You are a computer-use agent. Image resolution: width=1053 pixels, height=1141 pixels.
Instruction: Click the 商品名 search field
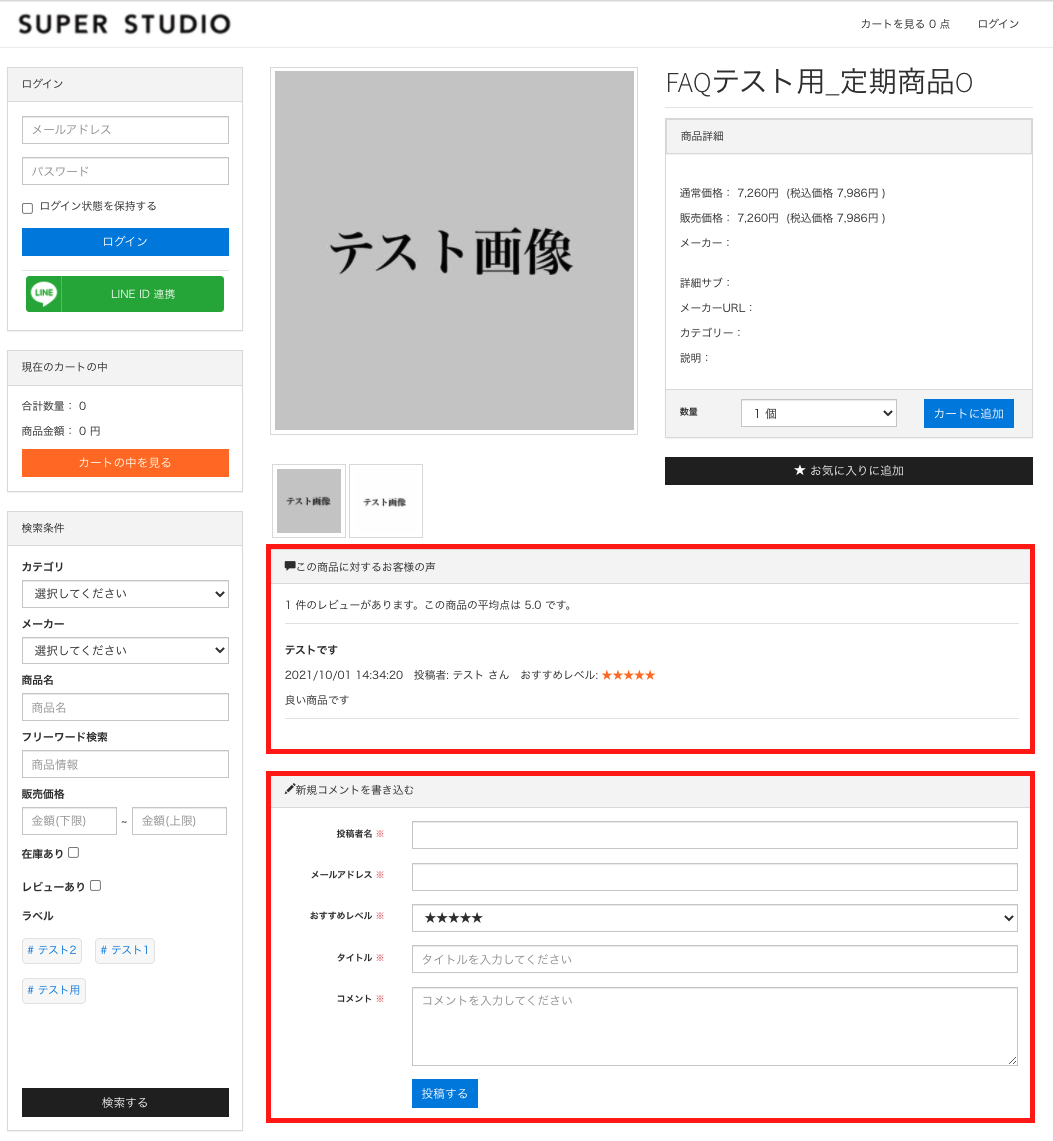(125, 707)
